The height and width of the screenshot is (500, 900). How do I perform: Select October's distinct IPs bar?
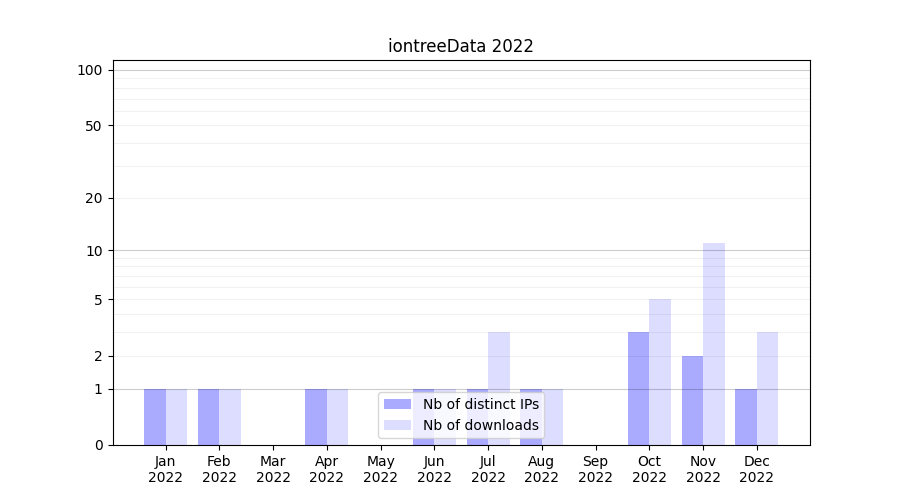point(638,388)
